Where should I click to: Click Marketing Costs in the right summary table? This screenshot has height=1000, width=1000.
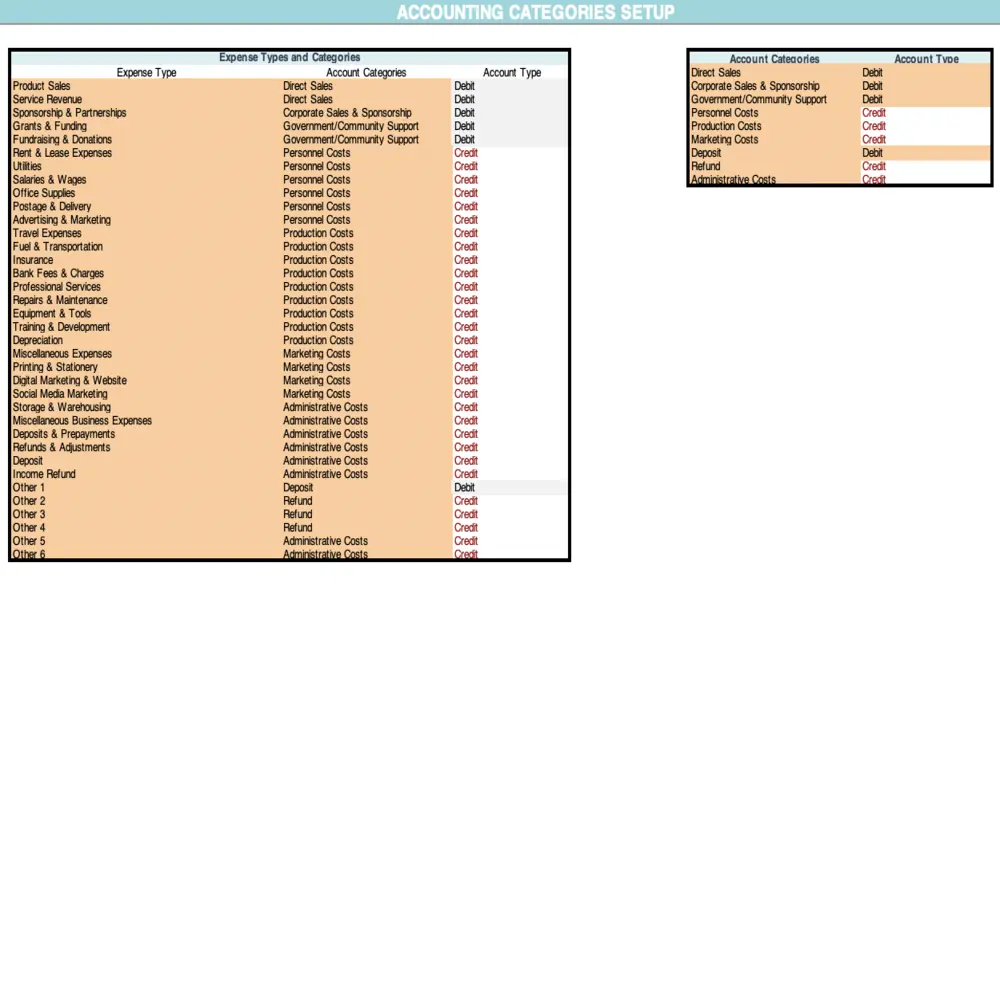click(724, 140)
